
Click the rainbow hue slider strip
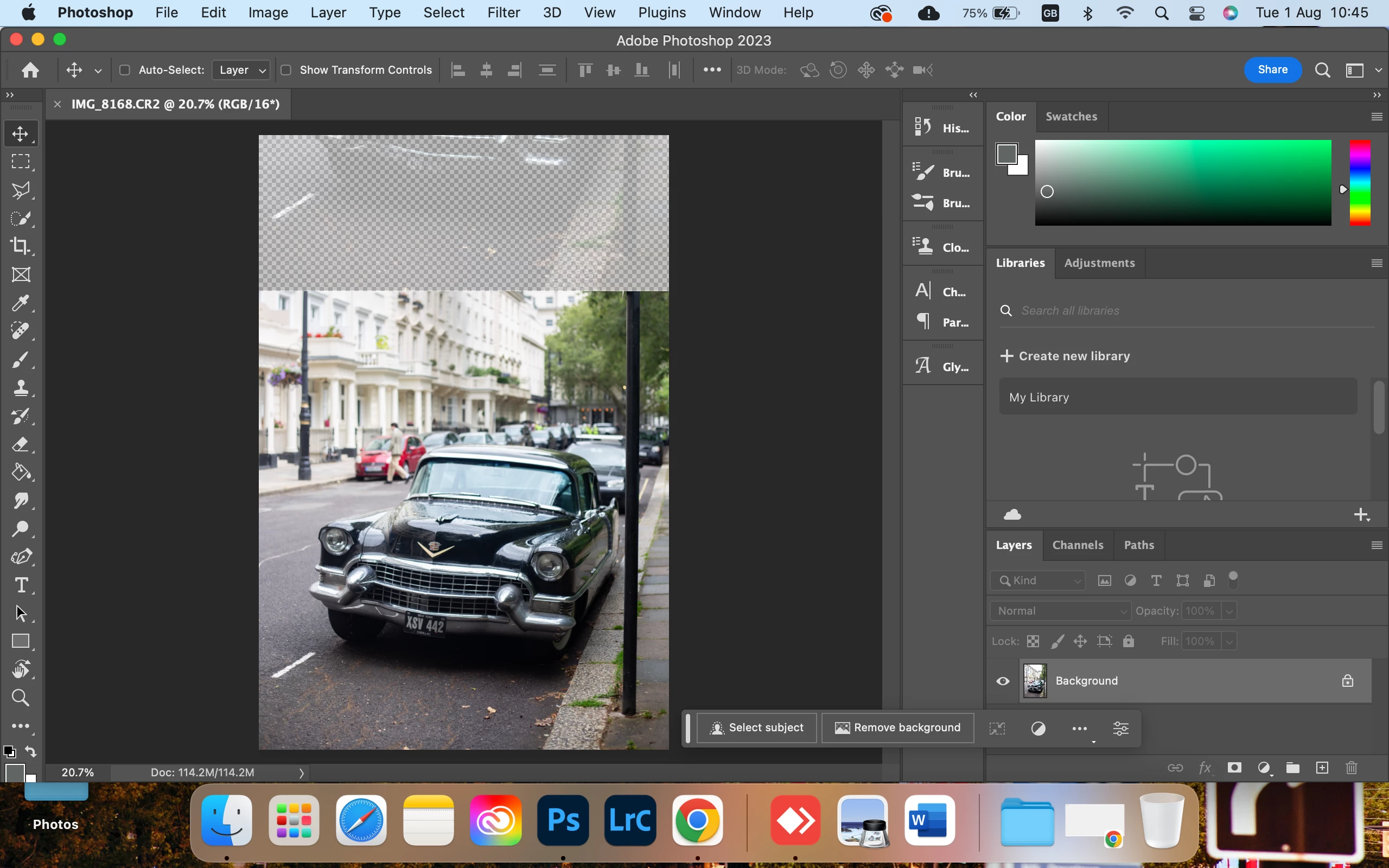click(1359, 183)
